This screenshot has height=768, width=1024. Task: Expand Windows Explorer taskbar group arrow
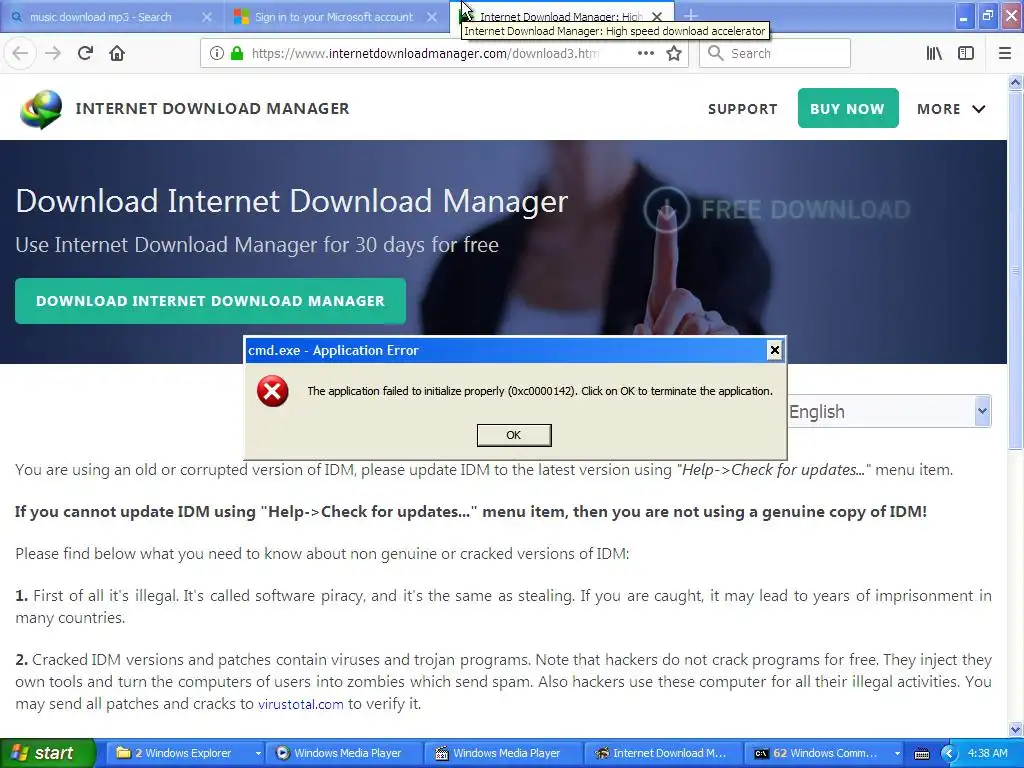(x=258, y=753)
